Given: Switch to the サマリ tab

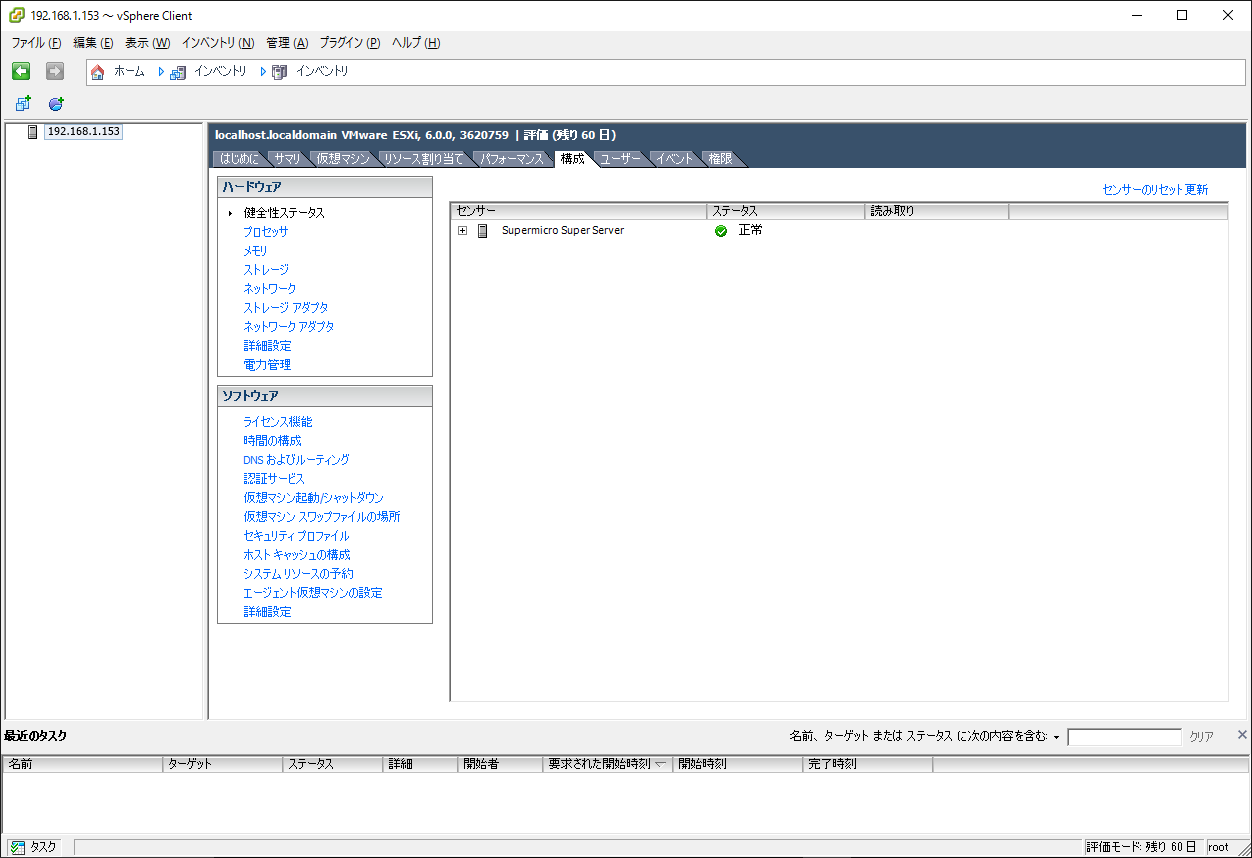Looking at the screenshot, I should (x=287, y=159).
